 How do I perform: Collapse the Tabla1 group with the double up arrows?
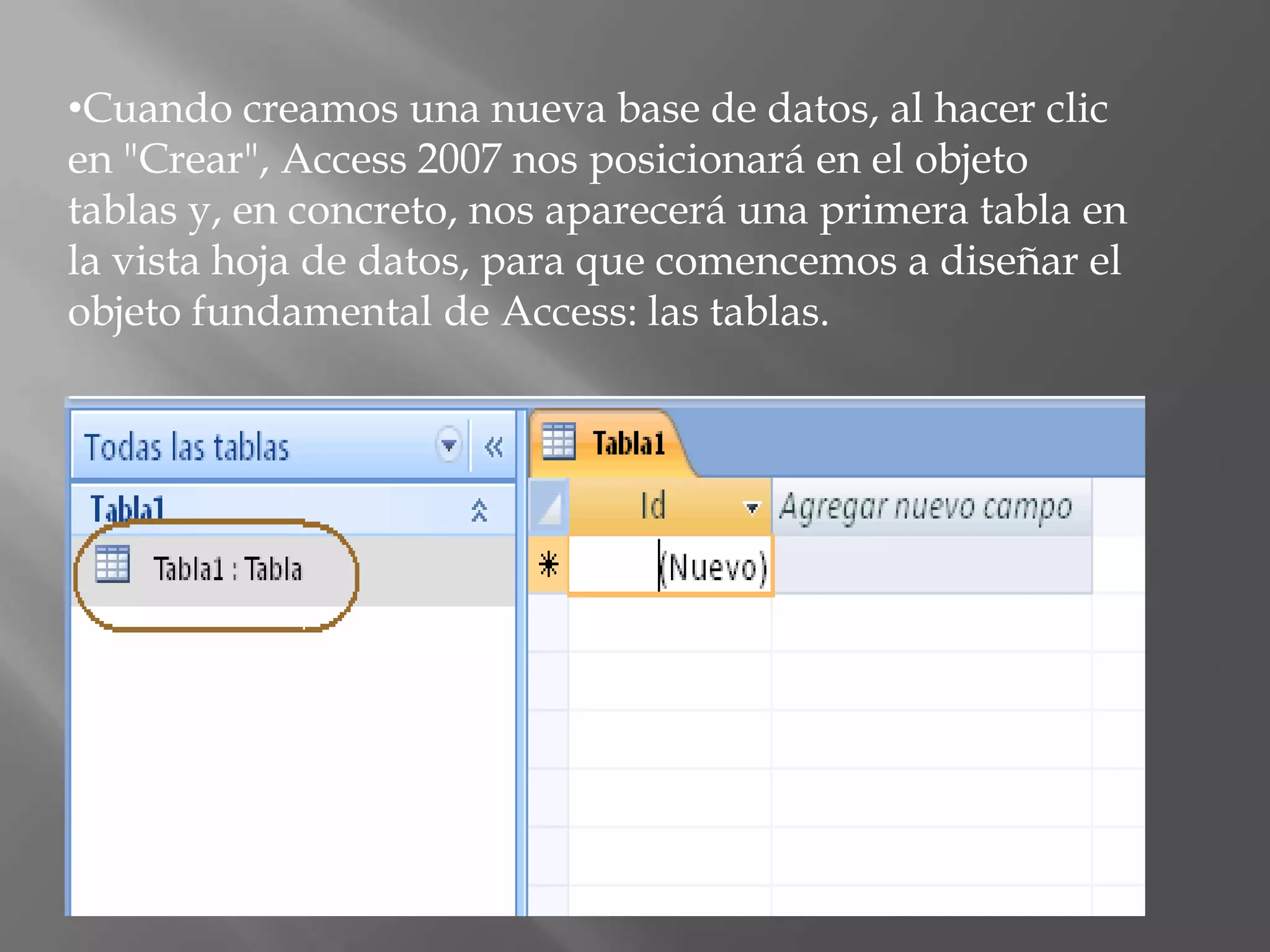(x=479, y=511)
